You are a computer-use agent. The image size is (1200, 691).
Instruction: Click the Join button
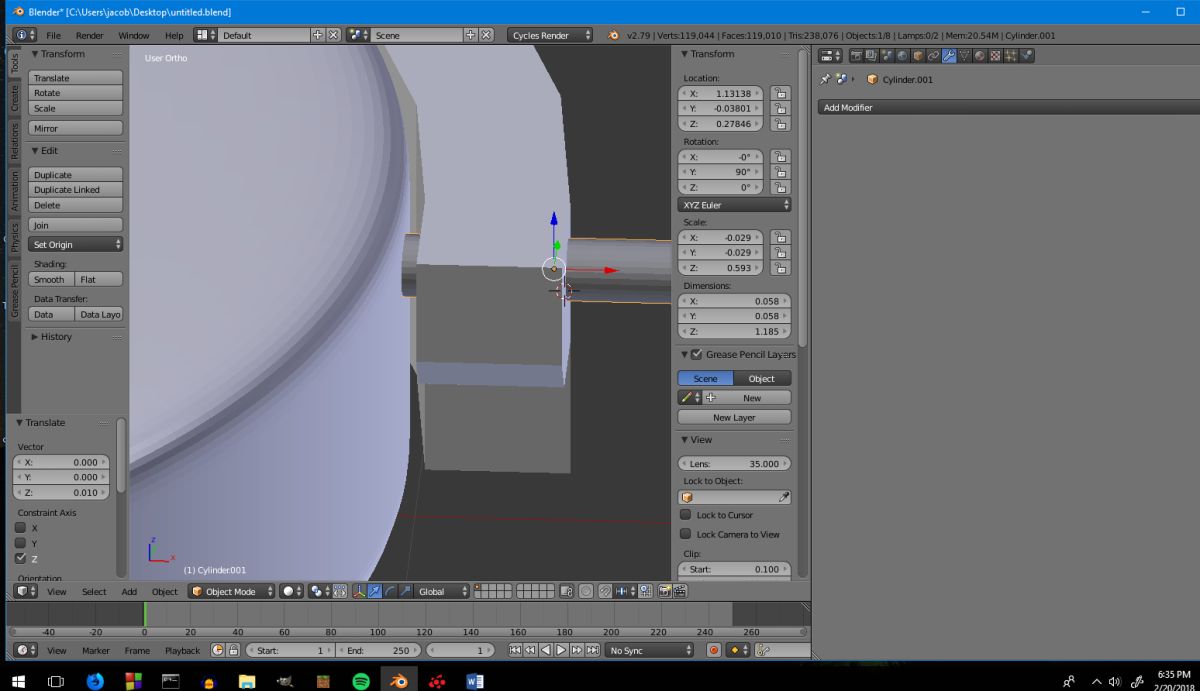click(76, 225)
